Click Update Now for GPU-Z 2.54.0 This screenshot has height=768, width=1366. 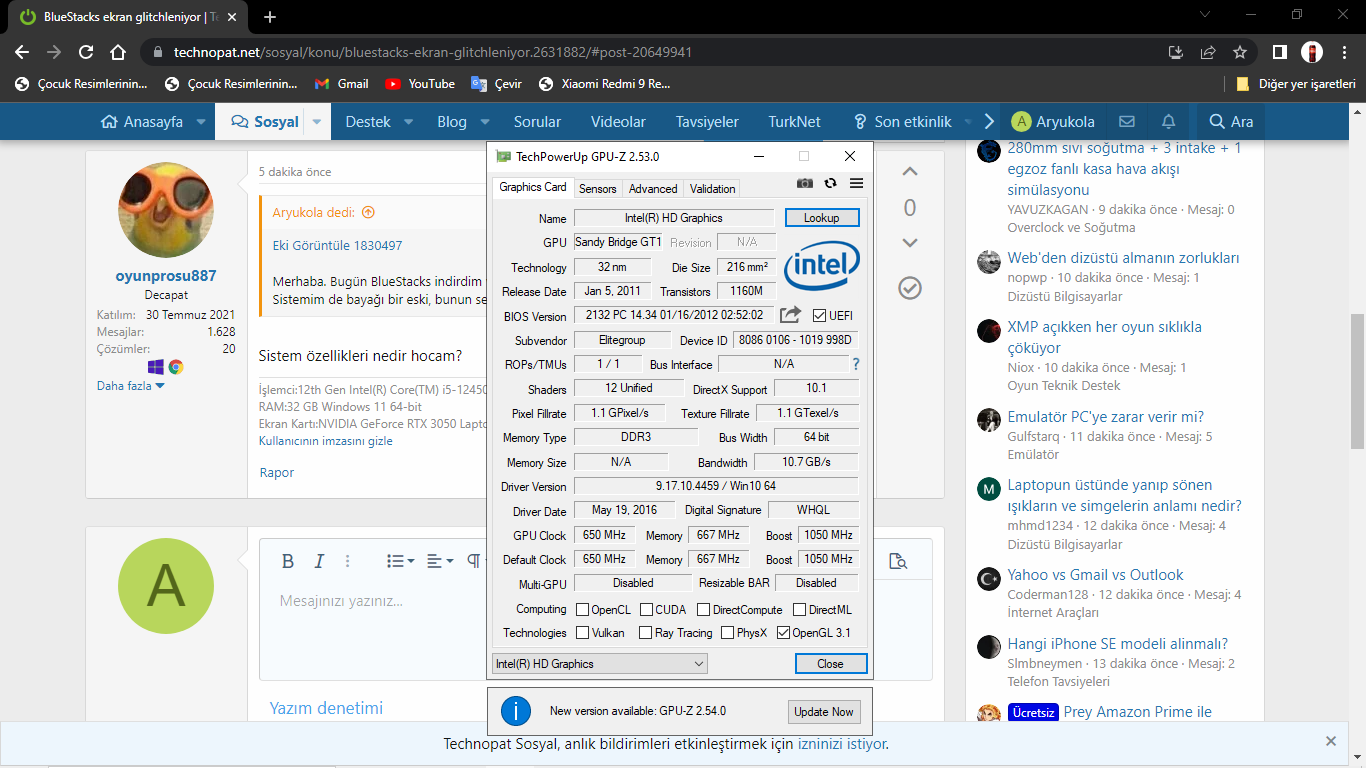[824, 712]
